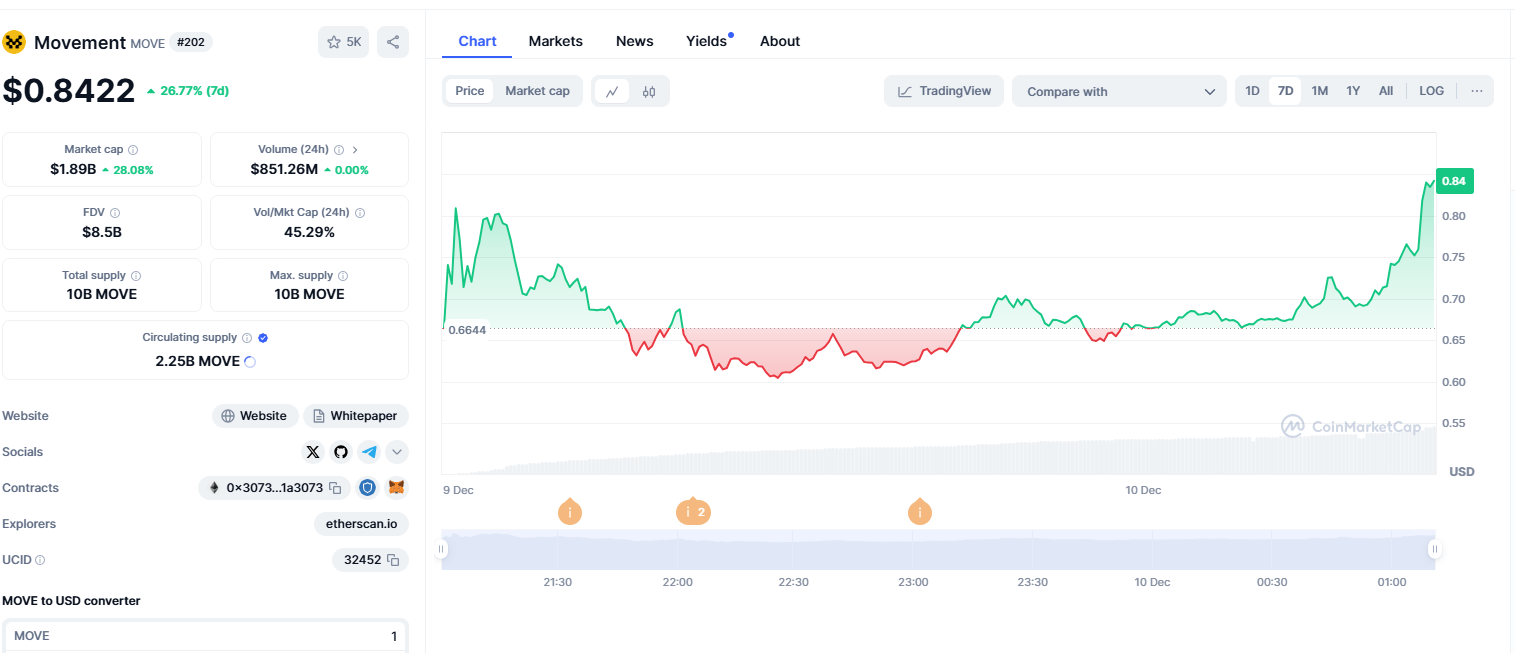
Task: Switch to candlestick chart icon
Action: pos(649,91)
